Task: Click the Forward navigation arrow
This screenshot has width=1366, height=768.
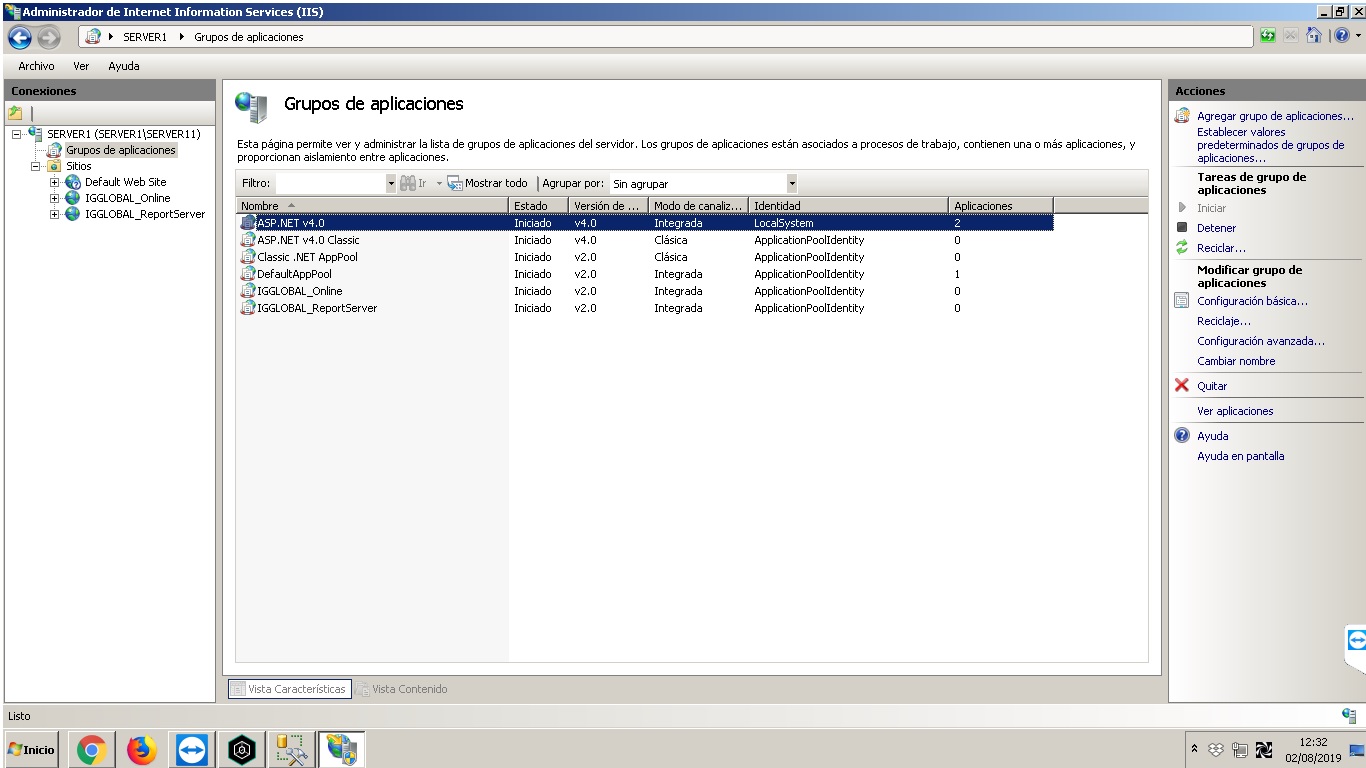Action: tap(49, 38)
